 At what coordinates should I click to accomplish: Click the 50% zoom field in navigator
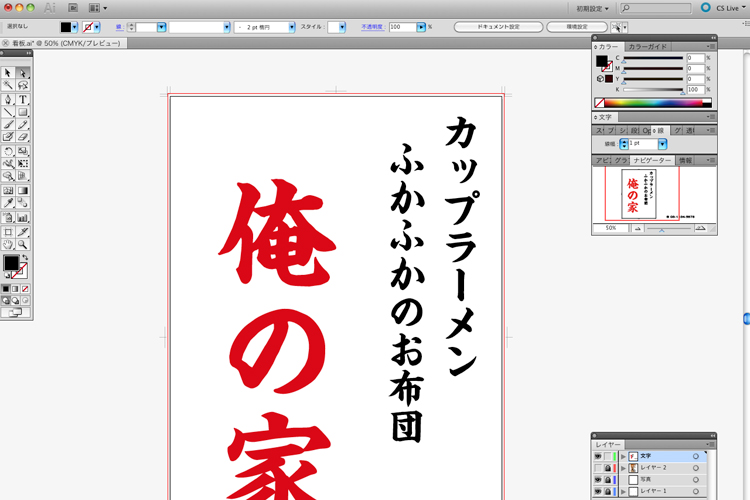click(609, 228)
